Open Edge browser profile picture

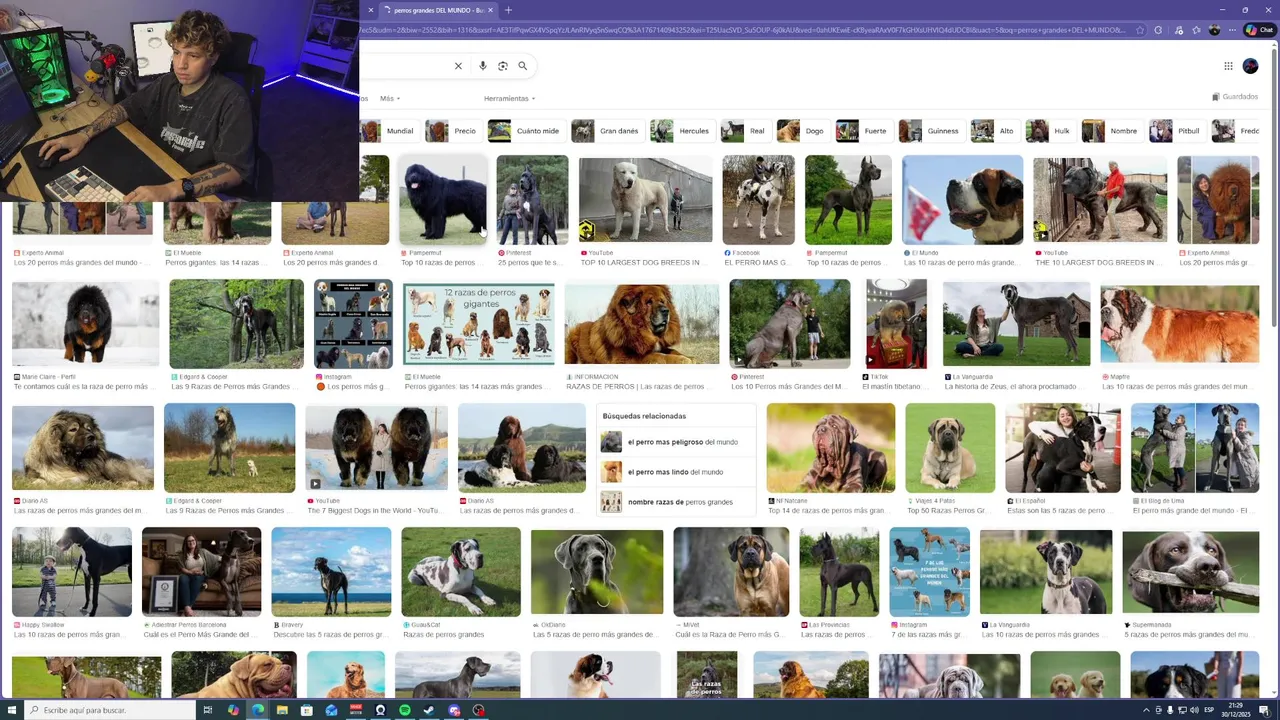click(x=1214, y=30)
